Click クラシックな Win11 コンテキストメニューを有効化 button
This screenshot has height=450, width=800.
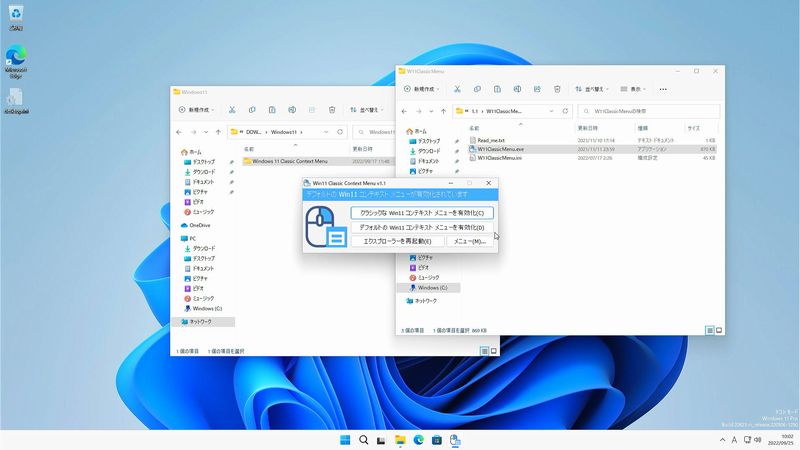coord(422,213)
